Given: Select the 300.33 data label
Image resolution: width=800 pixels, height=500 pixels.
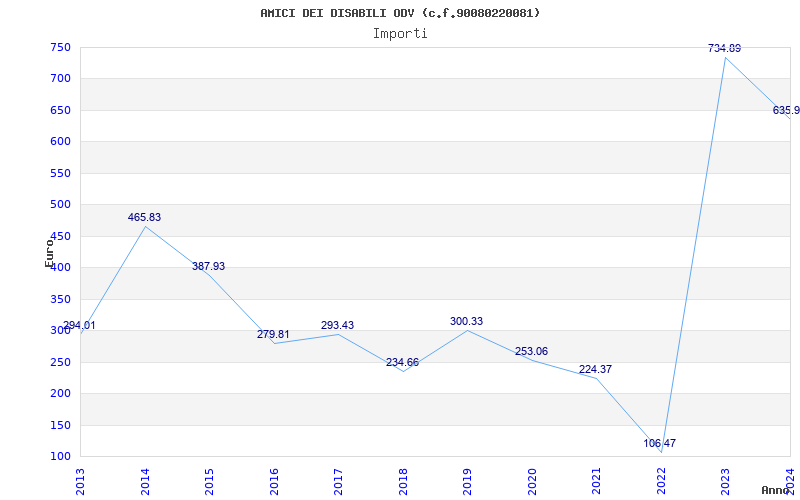Looking at the screenshot, I should click(466, 321).
